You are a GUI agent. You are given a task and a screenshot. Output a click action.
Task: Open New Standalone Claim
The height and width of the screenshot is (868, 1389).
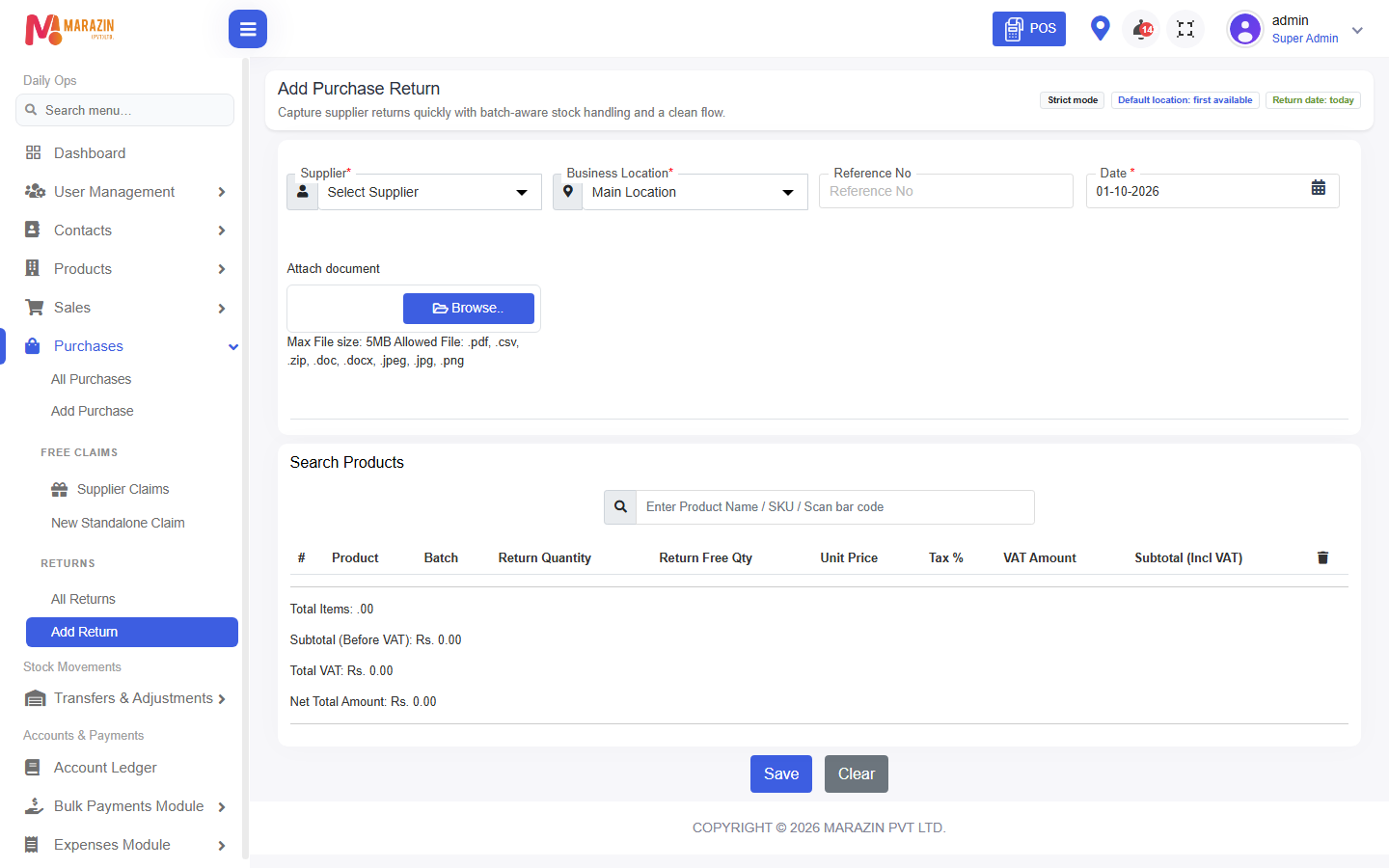point(118,523)
